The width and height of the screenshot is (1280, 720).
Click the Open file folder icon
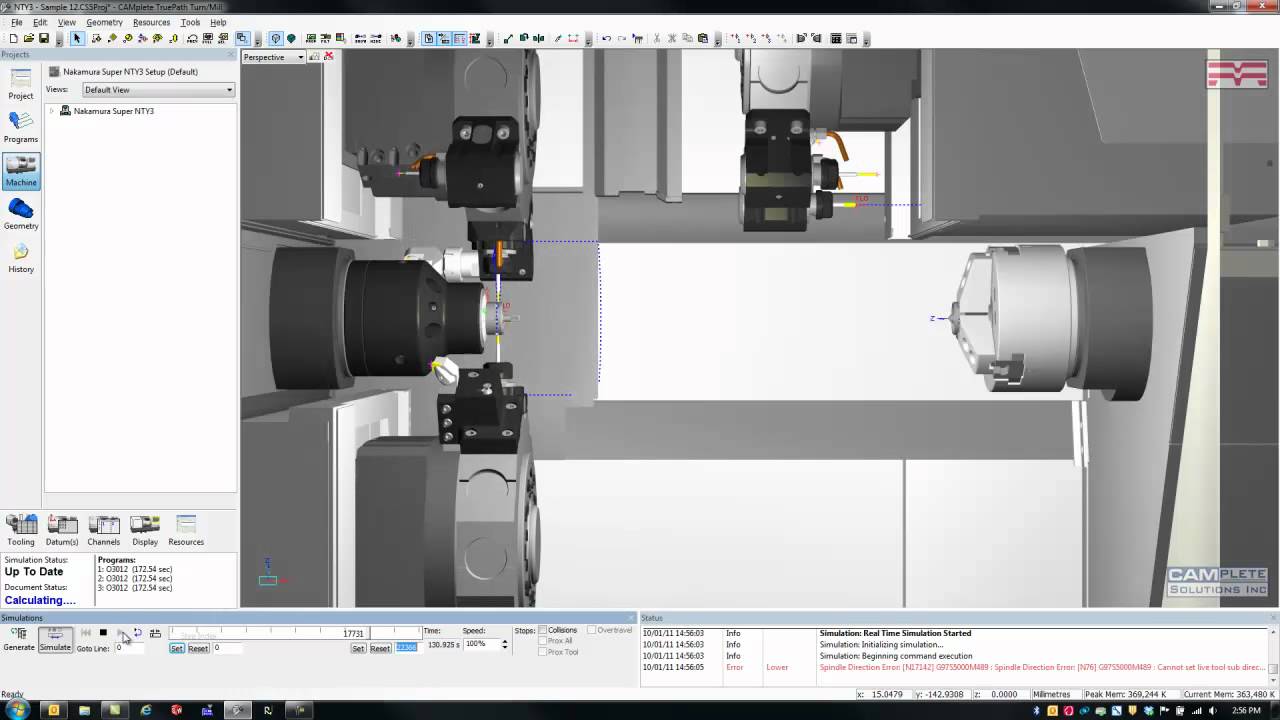coord(29,39)
